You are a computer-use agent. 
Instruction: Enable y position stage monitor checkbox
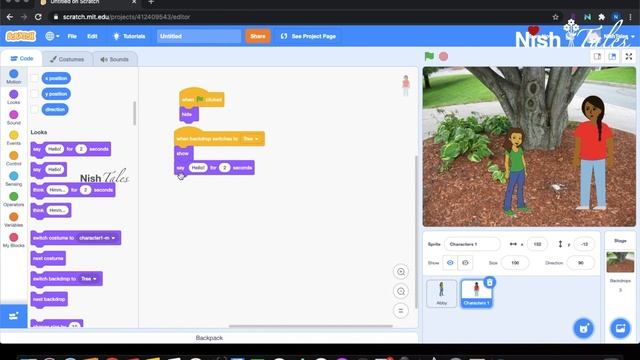pos(35,94)
